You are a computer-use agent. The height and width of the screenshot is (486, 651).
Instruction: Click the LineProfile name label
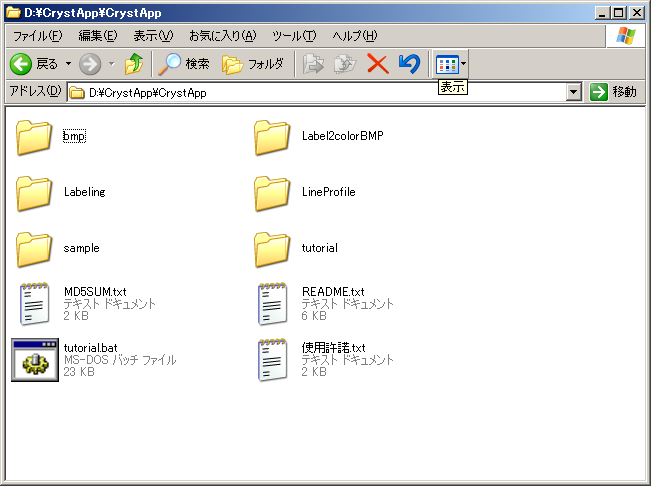click(x=328, y=192)
